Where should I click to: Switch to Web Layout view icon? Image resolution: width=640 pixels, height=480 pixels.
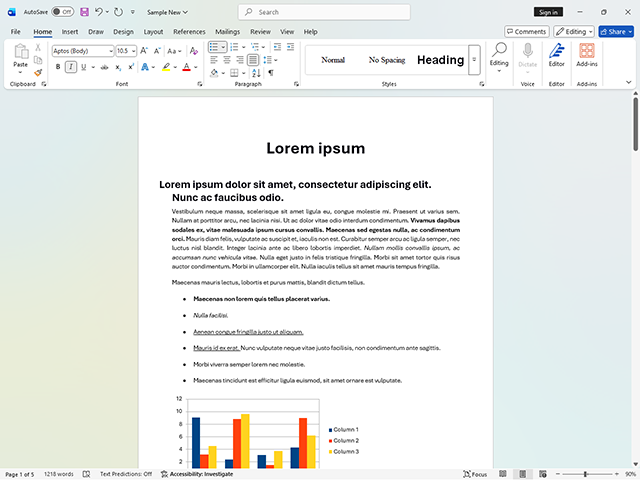click(x=542, y=473)
